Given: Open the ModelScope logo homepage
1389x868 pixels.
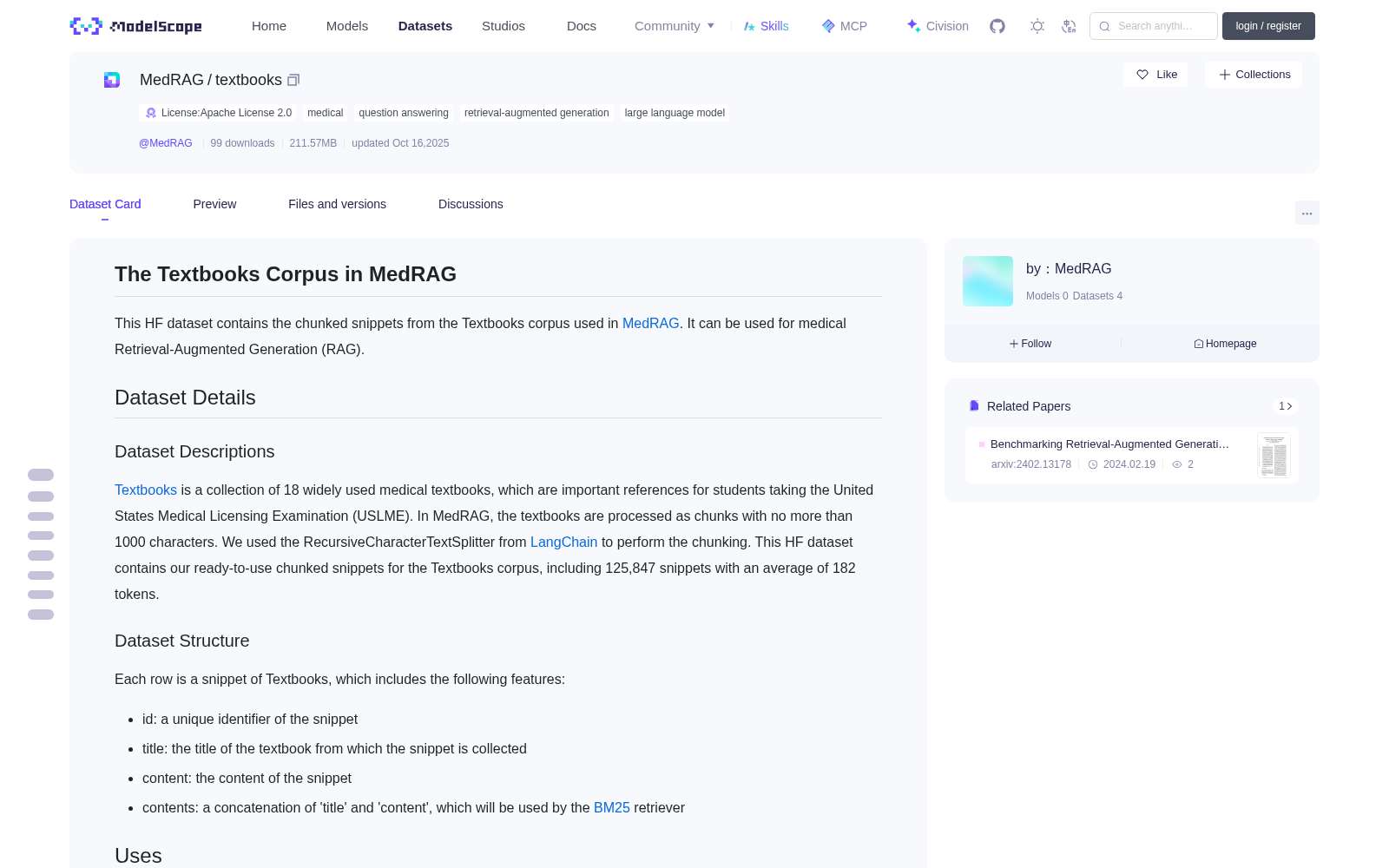Looking at the screenshot, I should pyautogui.click(x=136, y=26).
